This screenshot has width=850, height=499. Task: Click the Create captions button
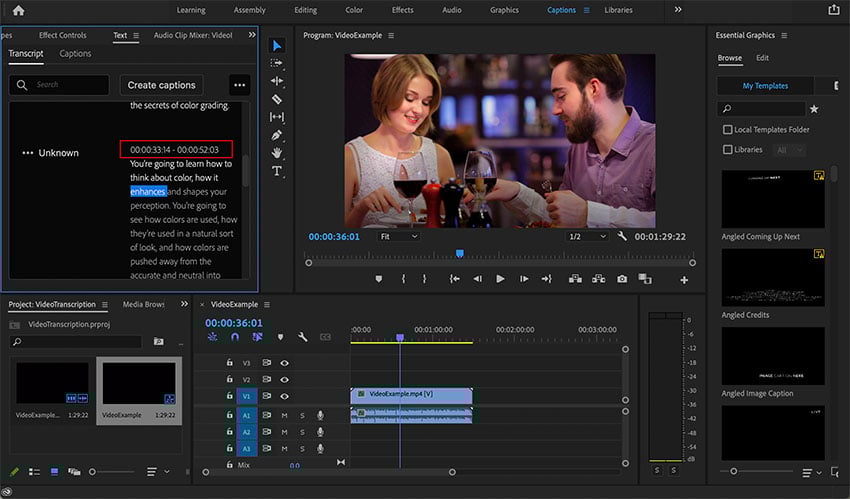coord(162,85)
